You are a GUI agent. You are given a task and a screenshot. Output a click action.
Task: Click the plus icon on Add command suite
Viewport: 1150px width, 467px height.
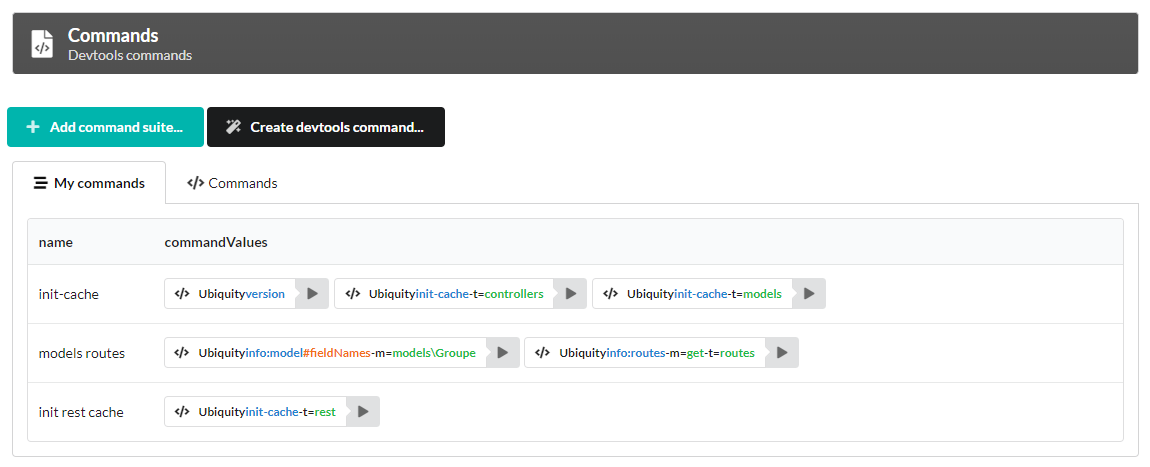32,127
